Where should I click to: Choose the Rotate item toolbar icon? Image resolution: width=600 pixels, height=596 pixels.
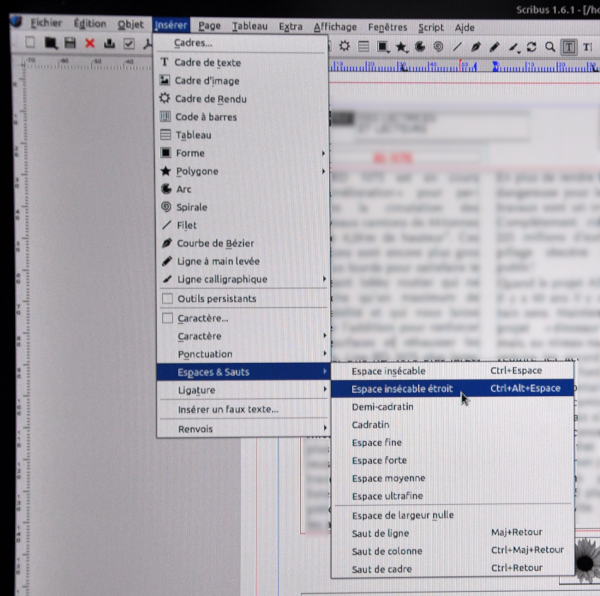pyautogui.click(x=531, y=46)
